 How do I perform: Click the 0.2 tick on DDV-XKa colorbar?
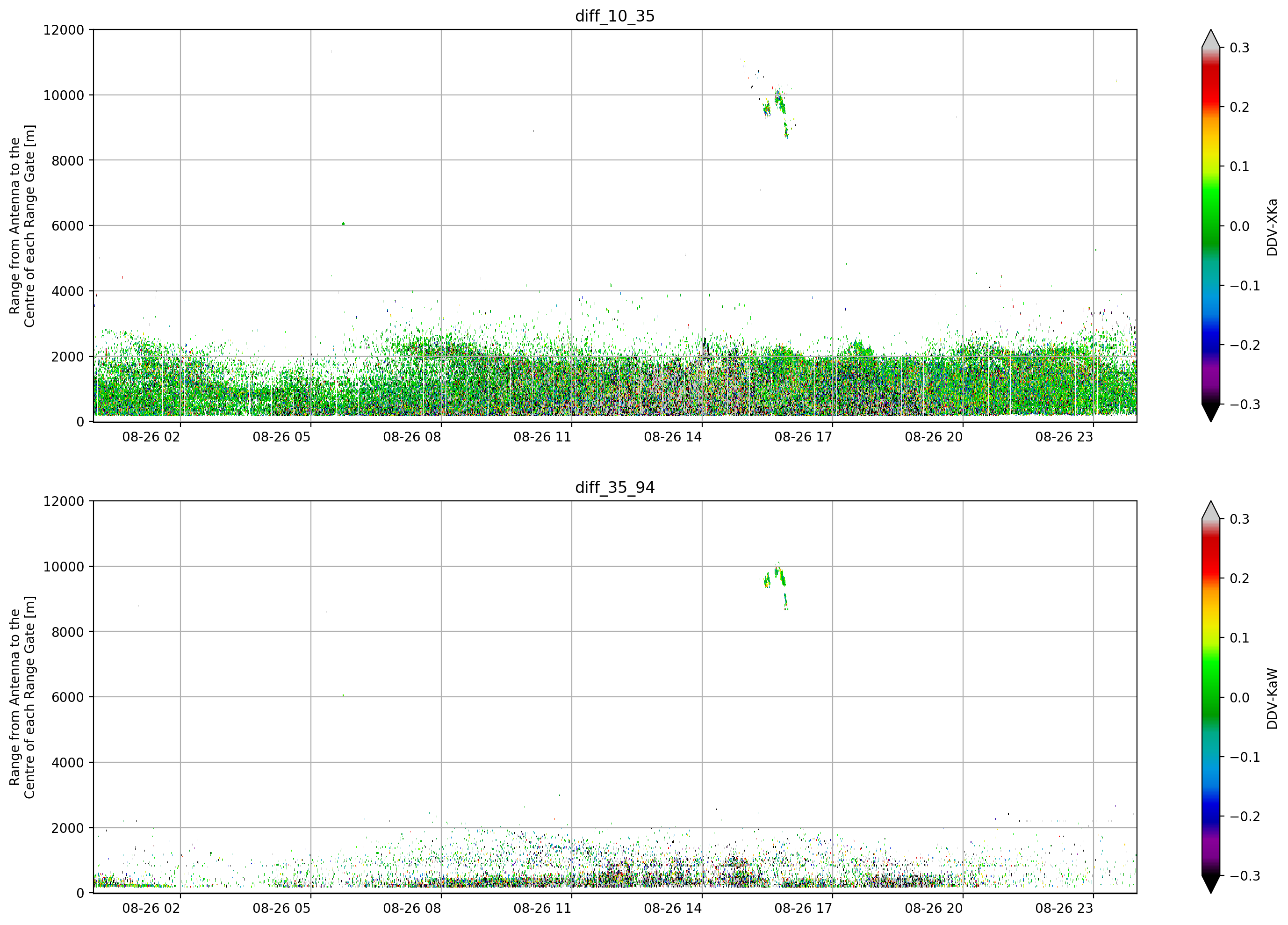coord(1239,108)
